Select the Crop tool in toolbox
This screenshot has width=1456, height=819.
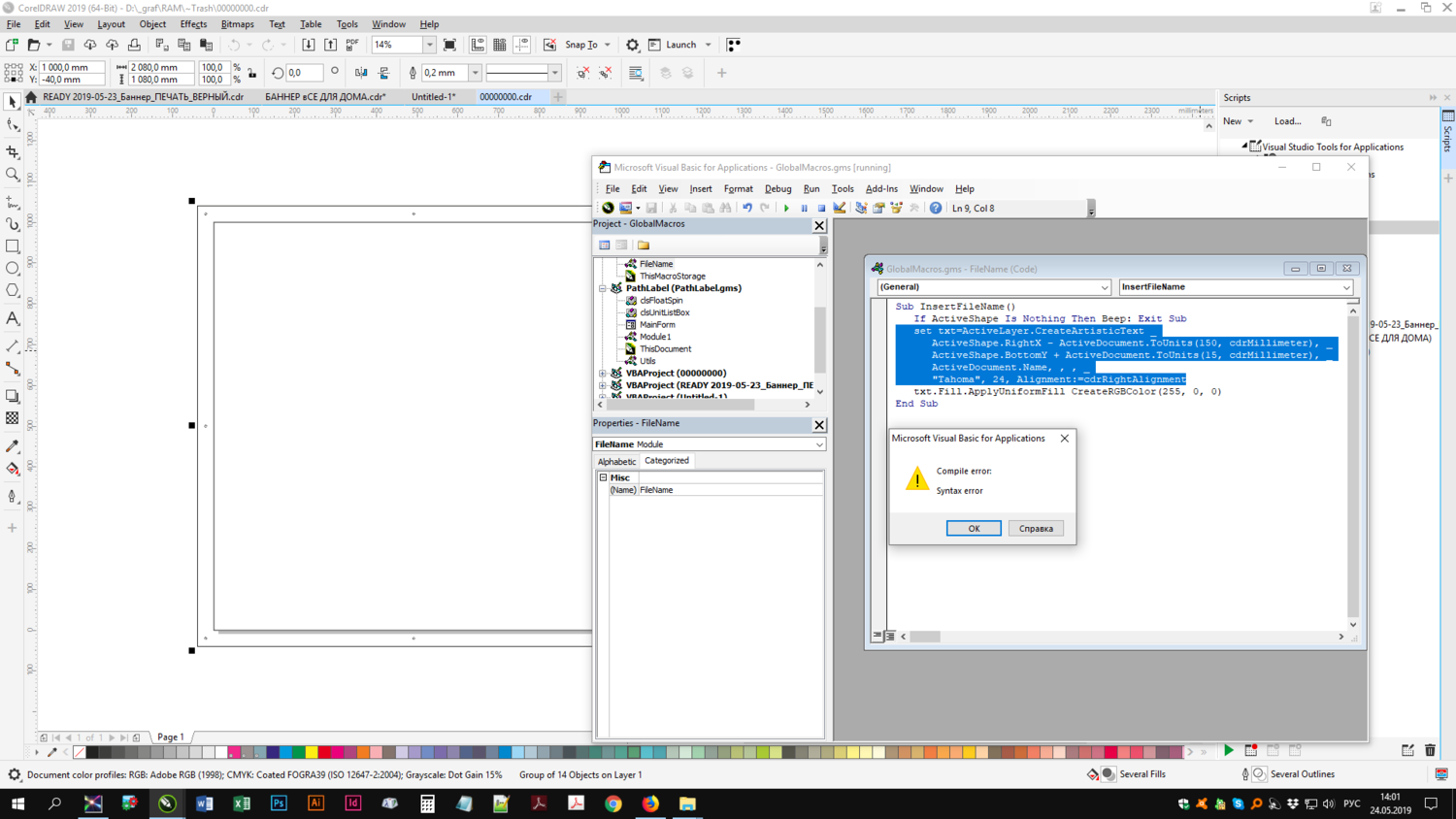[13, 152]
